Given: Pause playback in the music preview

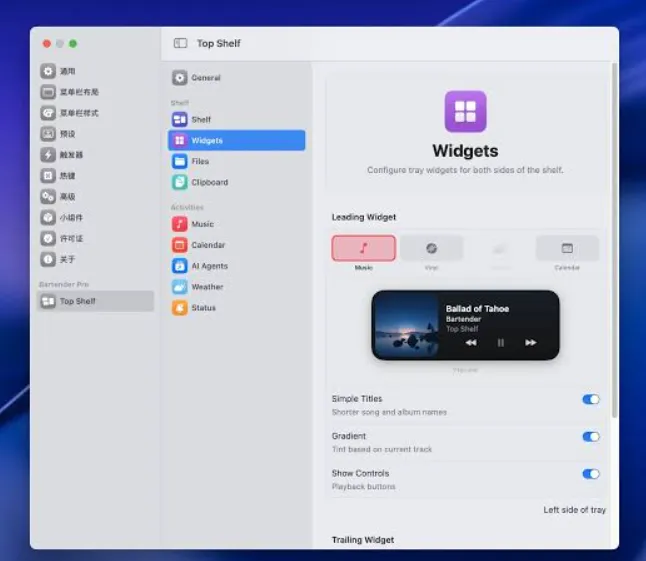Looking at the screenshot, I should click(x=501, y=343).
